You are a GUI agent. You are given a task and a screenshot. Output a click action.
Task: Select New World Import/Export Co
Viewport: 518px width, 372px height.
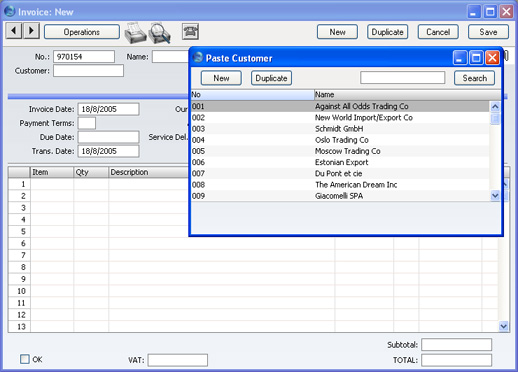coord(340,118)
